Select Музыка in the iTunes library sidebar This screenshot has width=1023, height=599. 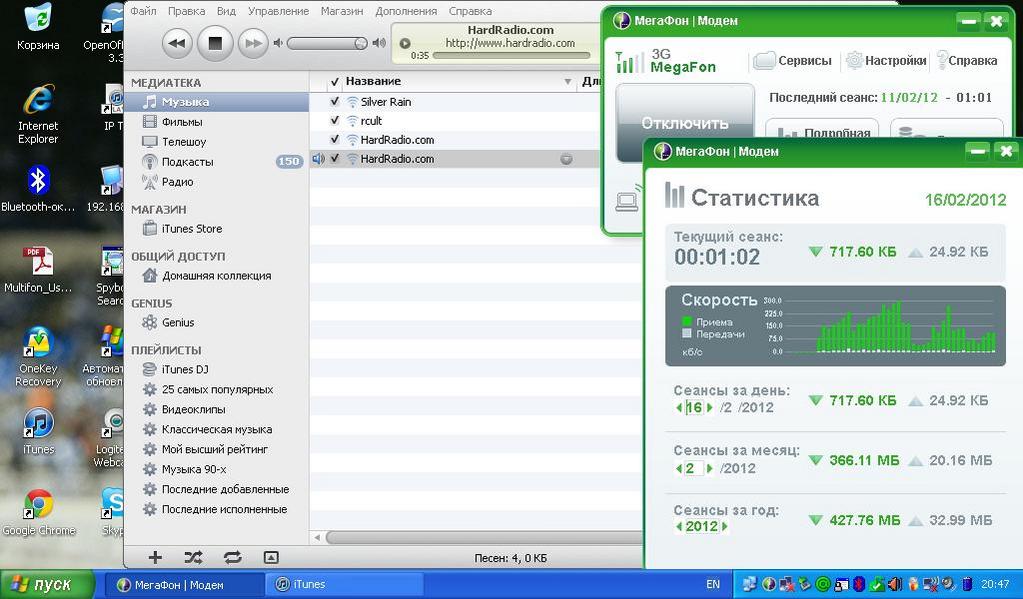(x=217, y=102)
